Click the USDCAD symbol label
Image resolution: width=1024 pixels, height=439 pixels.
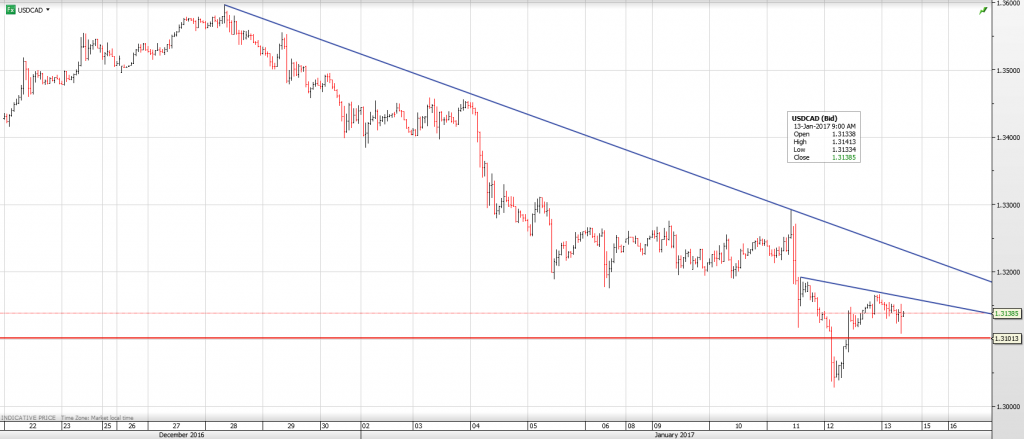click(31, 9)
